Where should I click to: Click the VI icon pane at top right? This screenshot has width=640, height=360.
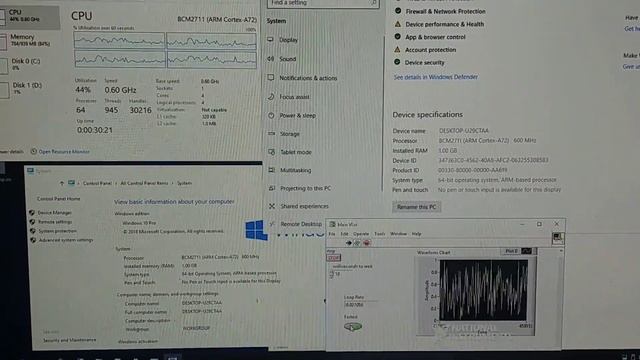tap(558, 238)
